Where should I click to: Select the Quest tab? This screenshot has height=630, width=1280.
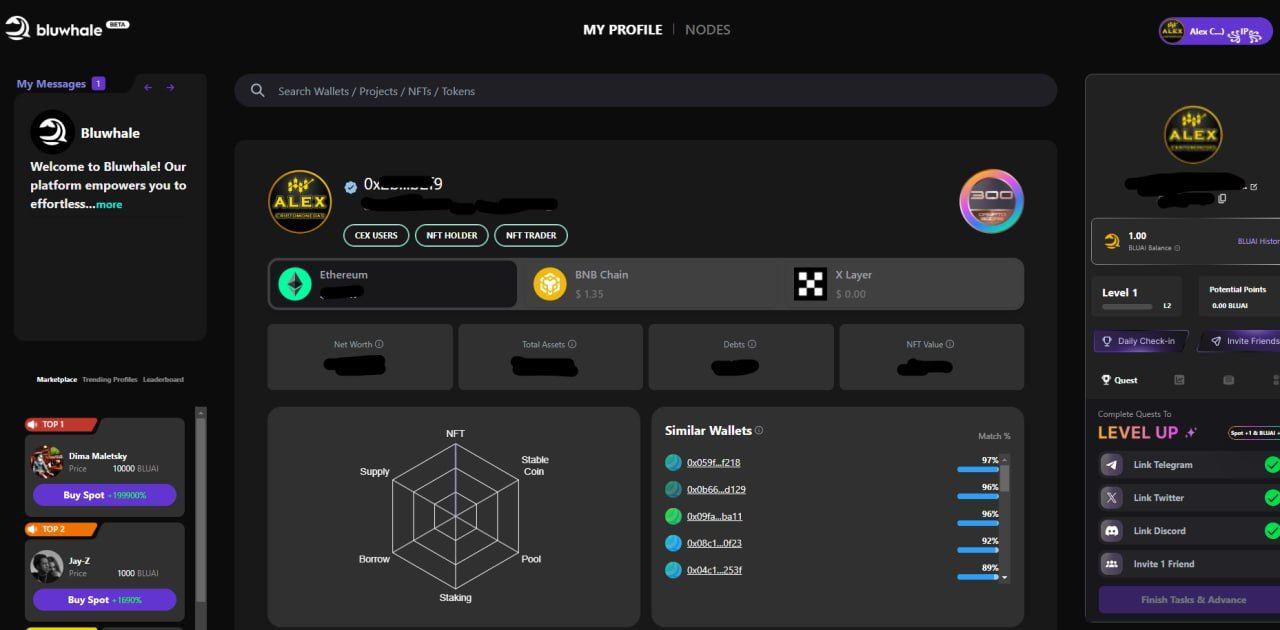point(1119,380)
